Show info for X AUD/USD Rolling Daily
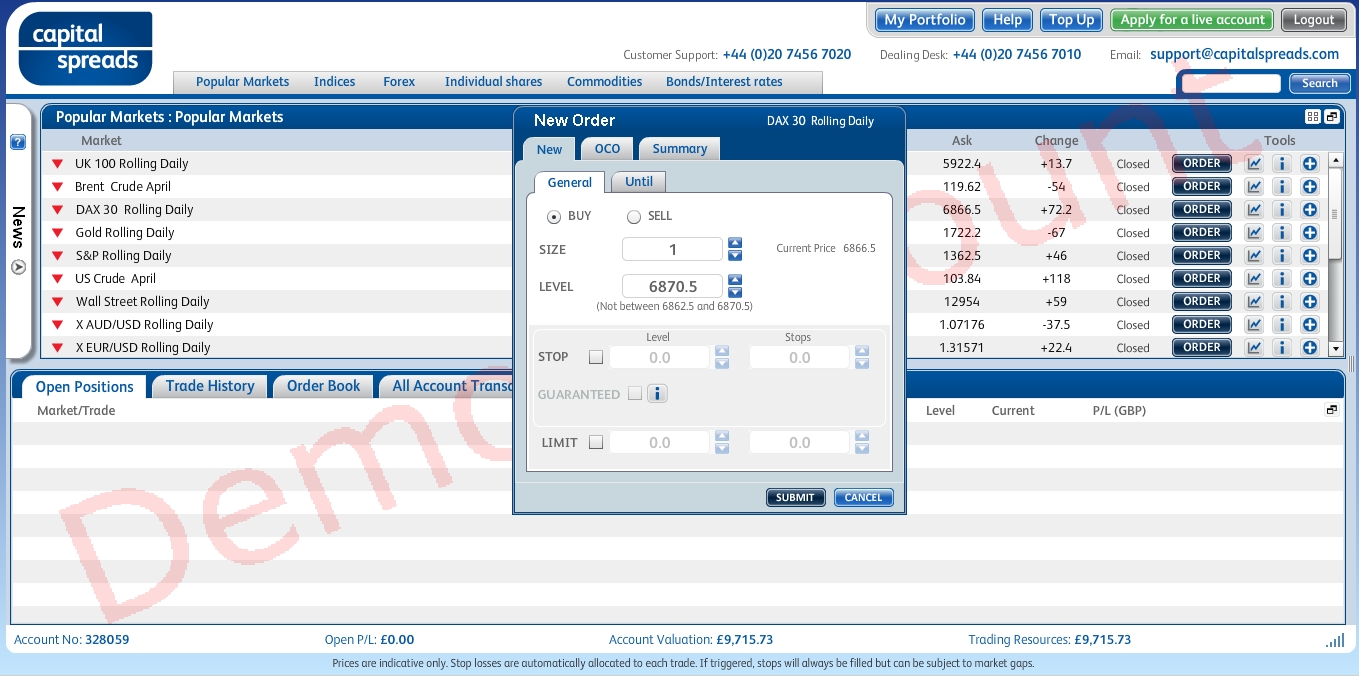The image size is (1359, 676). (x=1281, y=324)
